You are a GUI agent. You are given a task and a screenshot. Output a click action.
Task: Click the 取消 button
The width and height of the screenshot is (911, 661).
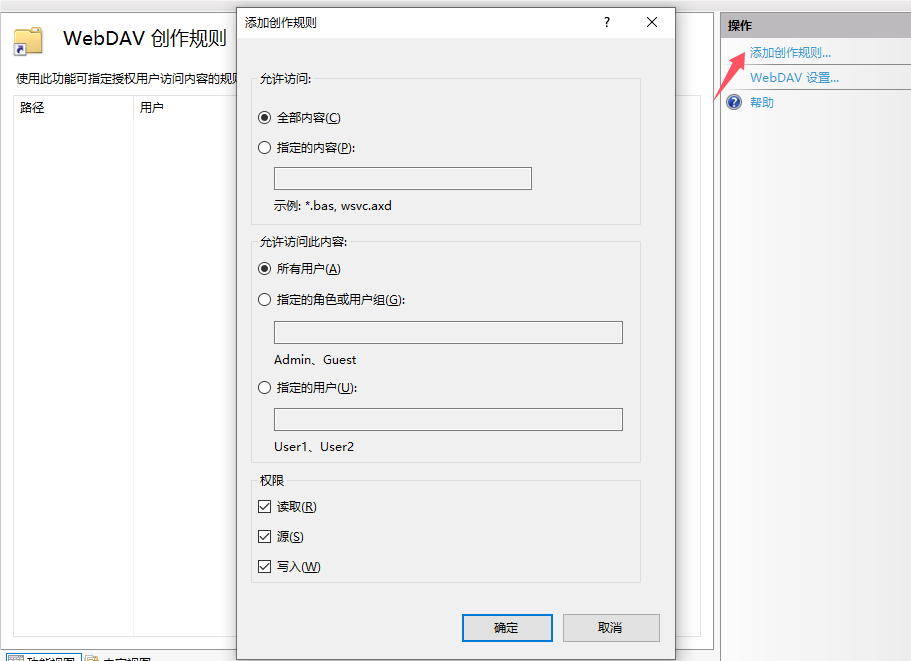611,628
